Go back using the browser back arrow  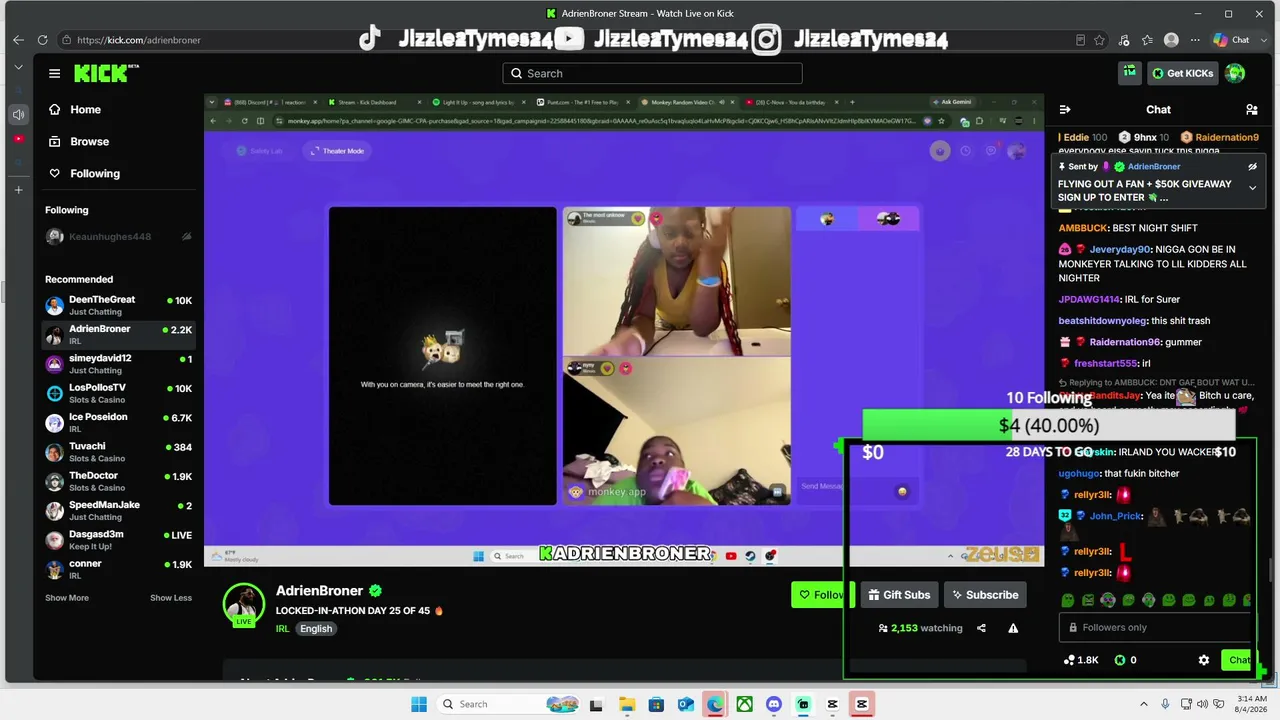pos(18,40)
